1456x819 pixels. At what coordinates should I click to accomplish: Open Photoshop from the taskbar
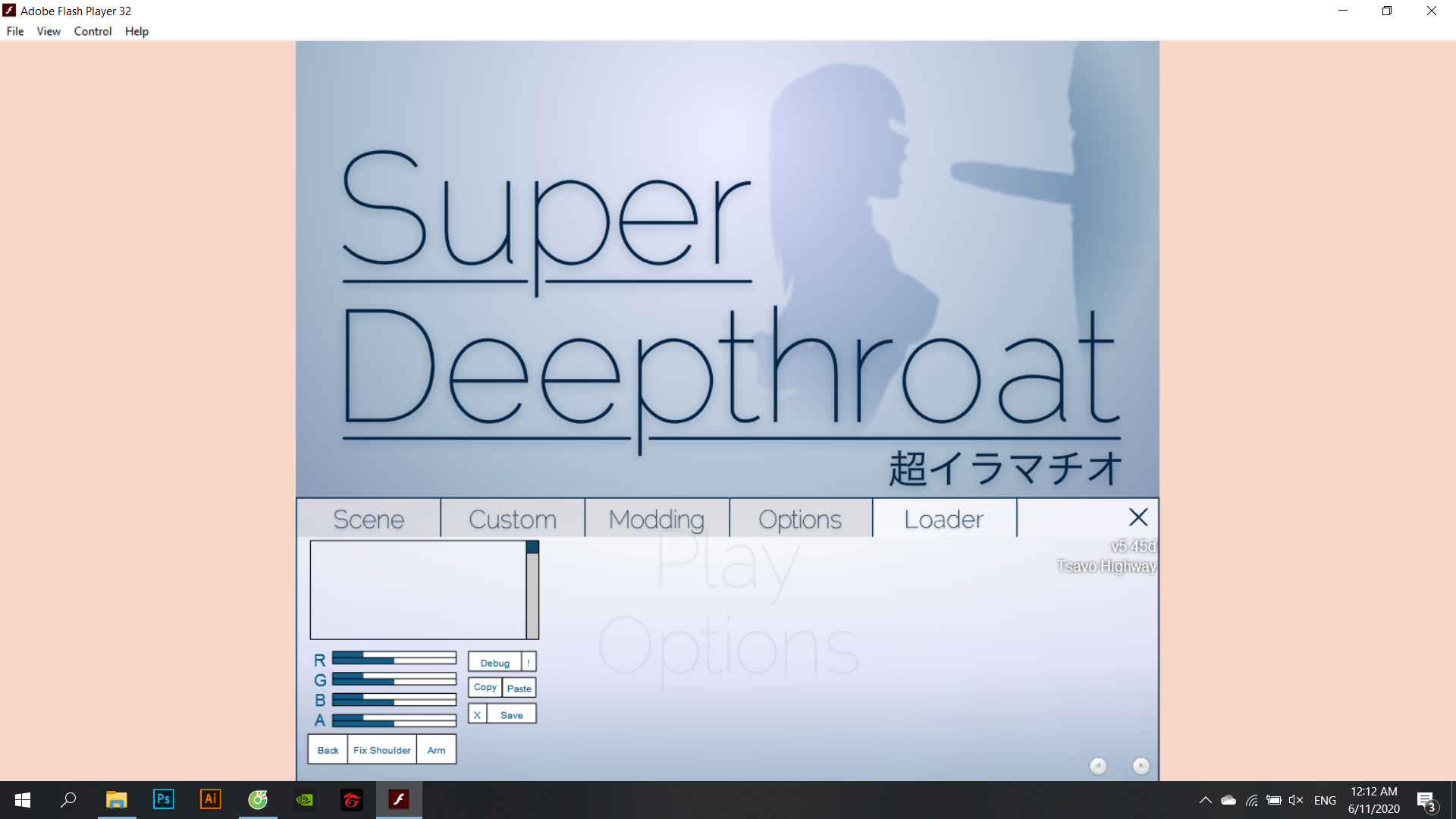point(163,799)
